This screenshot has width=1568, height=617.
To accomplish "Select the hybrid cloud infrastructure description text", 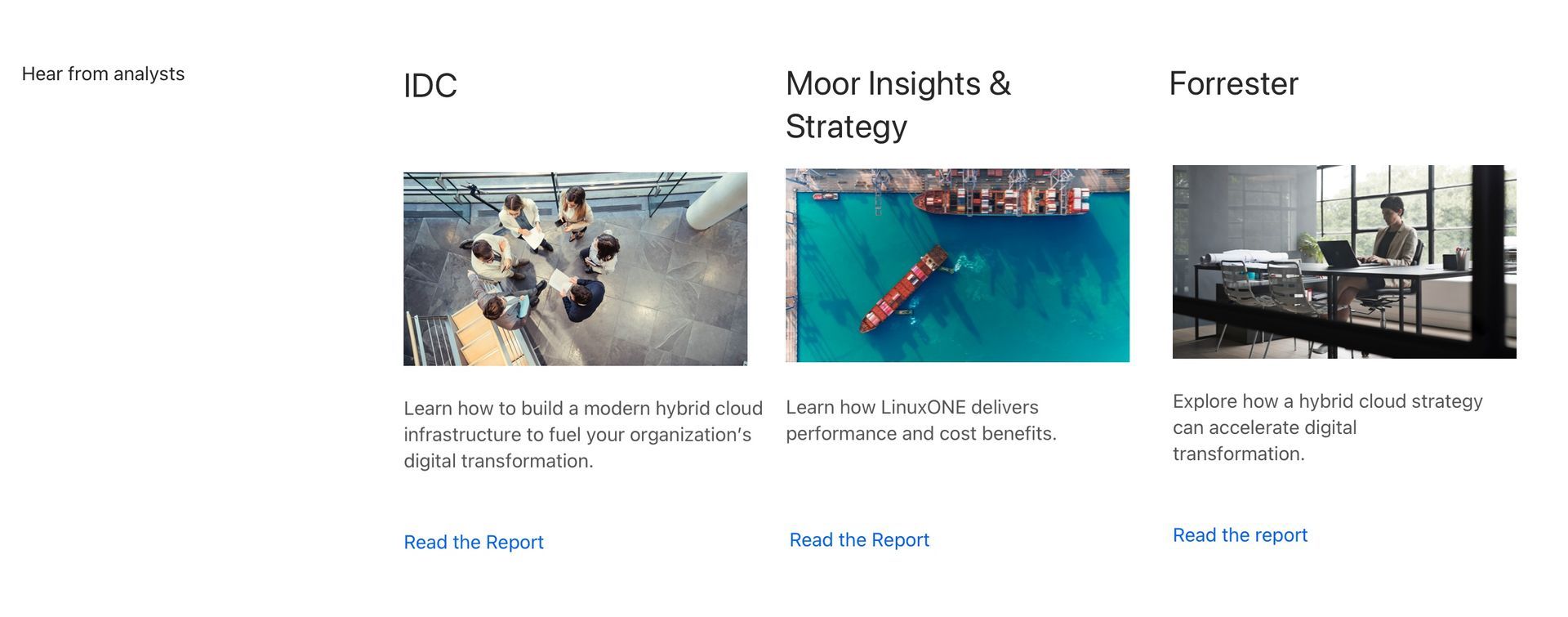I will (x=583, y=435).
